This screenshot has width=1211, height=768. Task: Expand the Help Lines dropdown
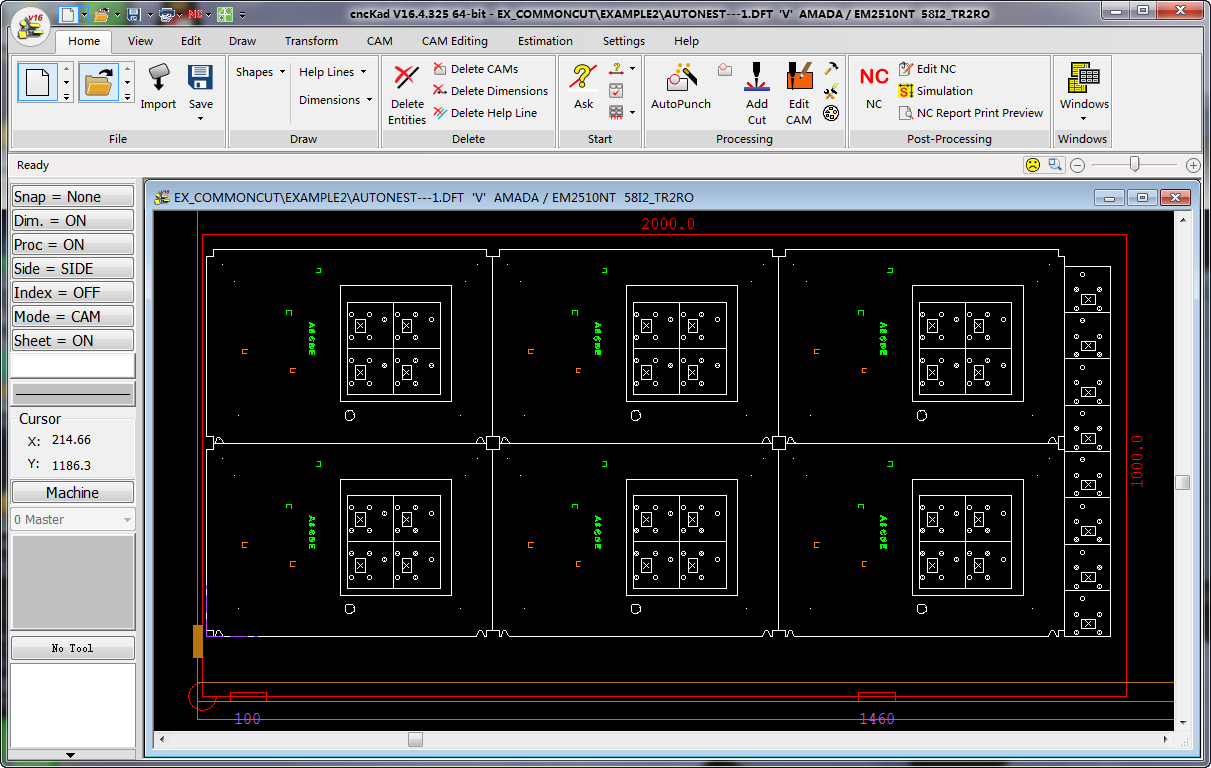click(332, 72)
